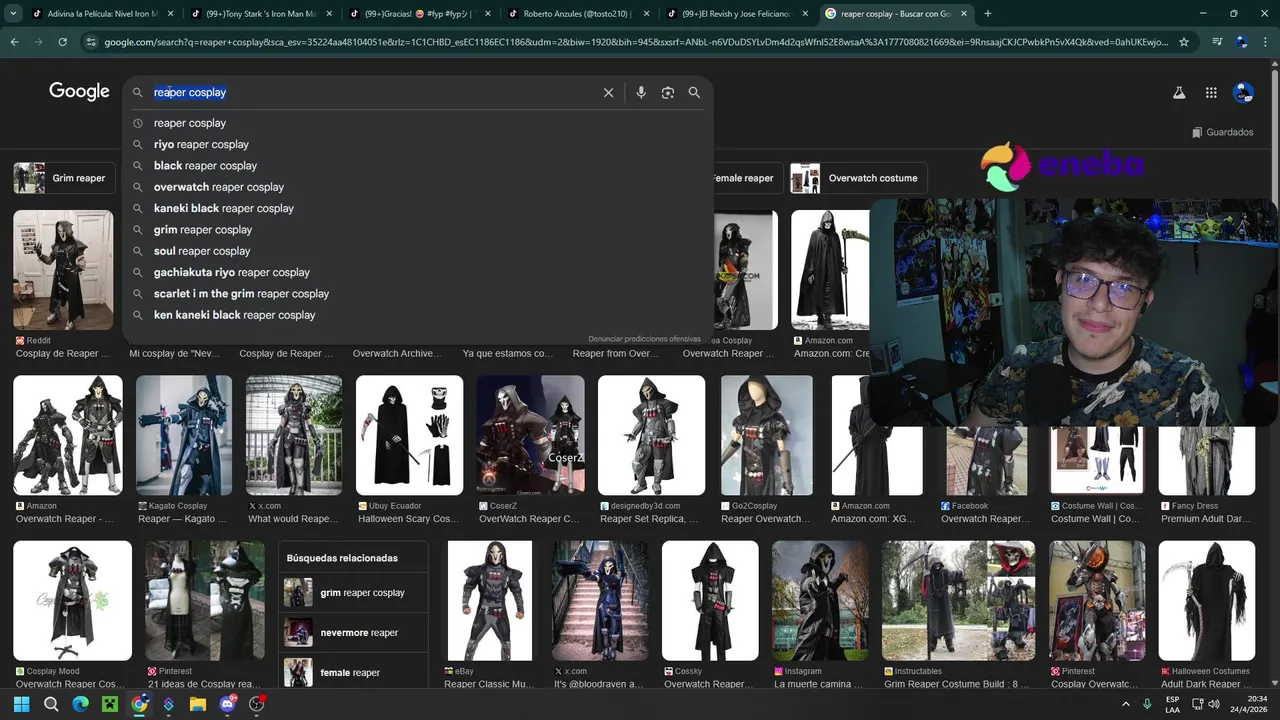1280x720 pixels.
Task: Open Chrome three-dot menu
Action: click(1264, 42)
